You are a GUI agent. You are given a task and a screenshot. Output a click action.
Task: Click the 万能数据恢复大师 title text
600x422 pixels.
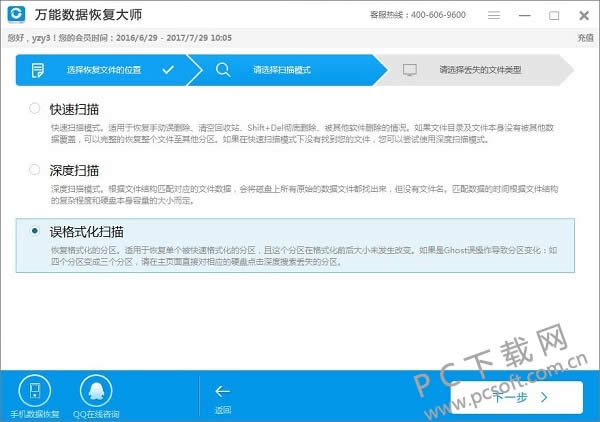pyautogui.click(x=88, y=15)
